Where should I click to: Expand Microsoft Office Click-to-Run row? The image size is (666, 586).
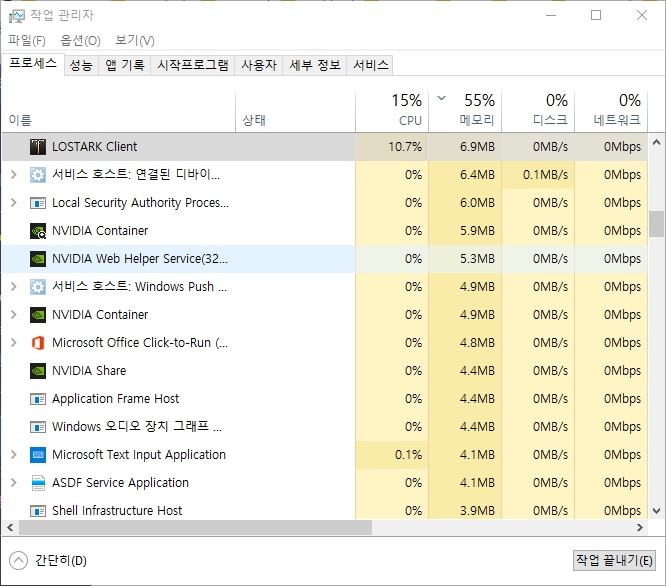pyautogui.click(x=14, y=343)
